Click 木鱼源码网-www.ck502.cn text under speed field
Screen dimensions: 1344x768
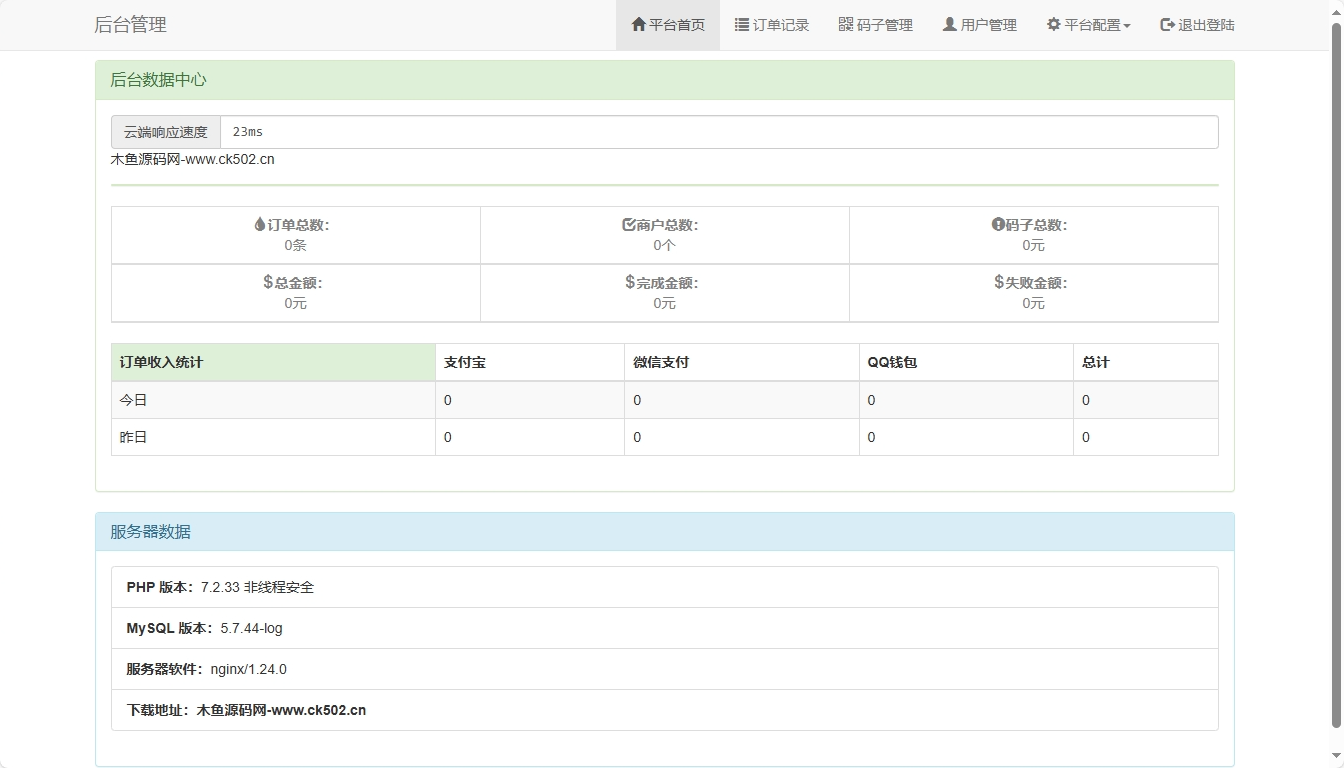click(192, 159)
